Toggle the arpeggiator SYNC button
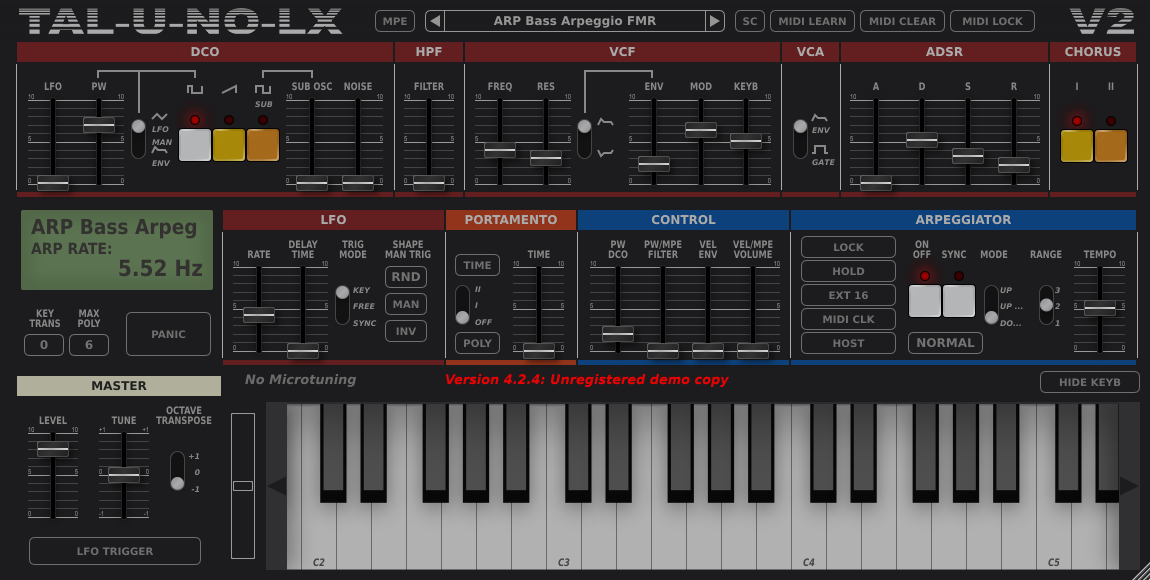The width and height of the screenshot is (1150, 580). pyautogui.click(x=959, y=301)
